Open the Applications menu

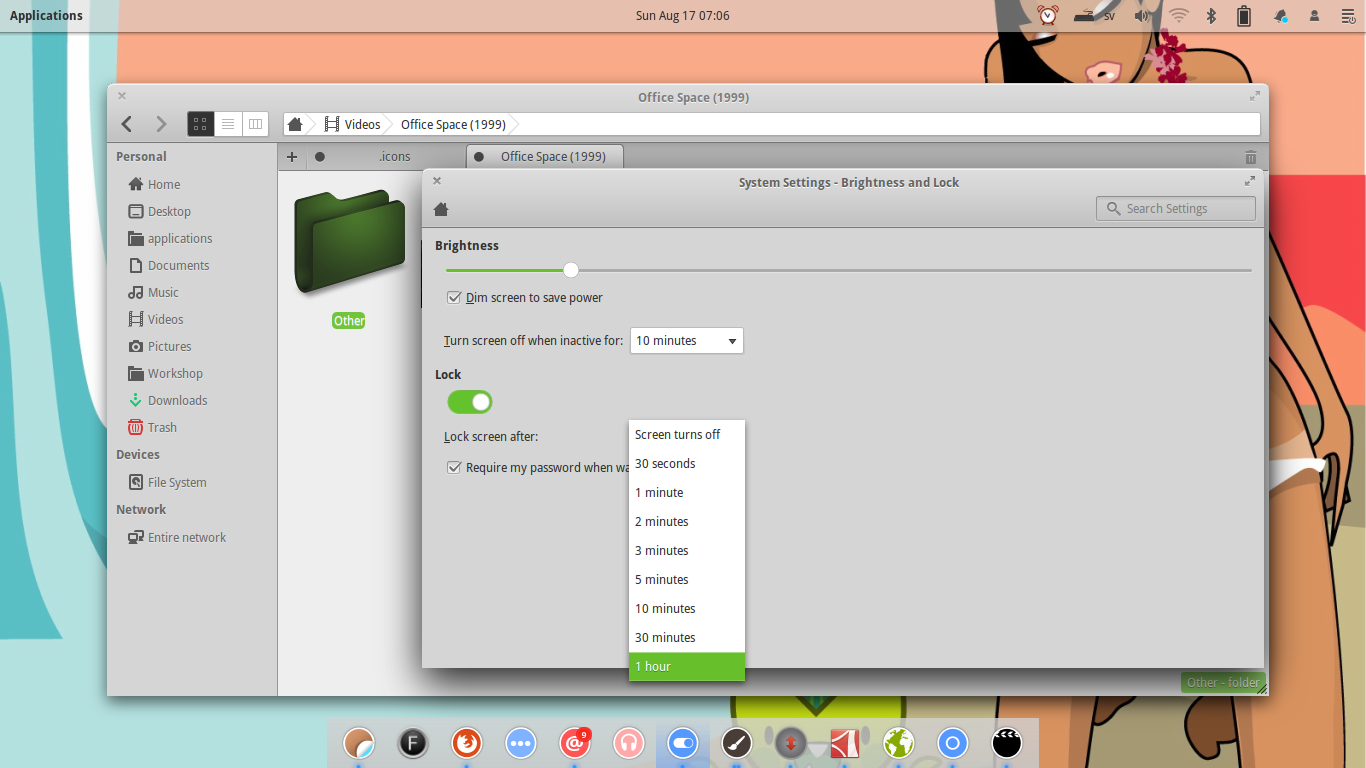(46, 15)
